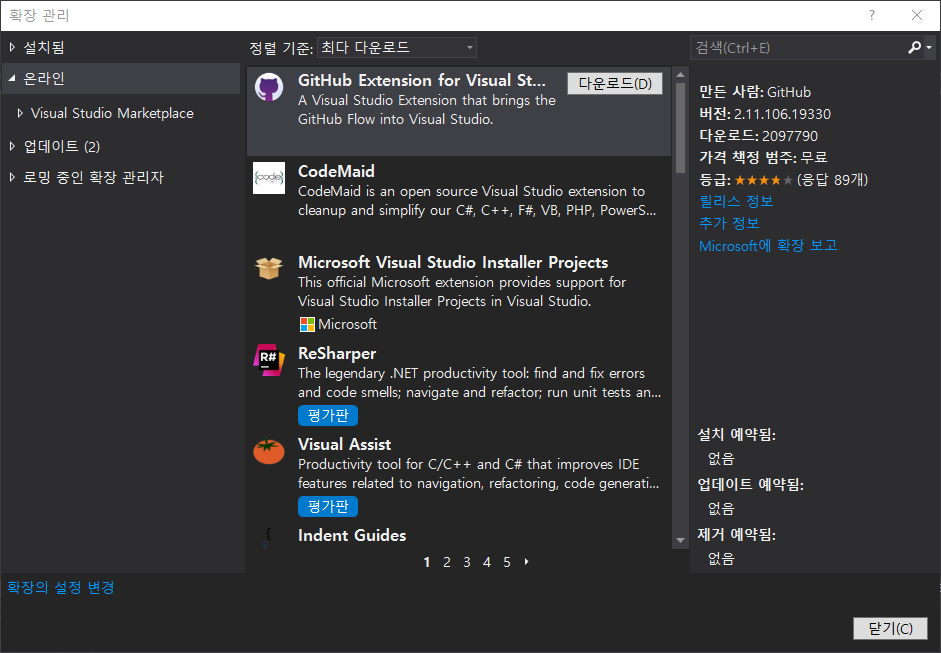Click the 검색(Ctrl+E) search field

click(x=798, y=47)
